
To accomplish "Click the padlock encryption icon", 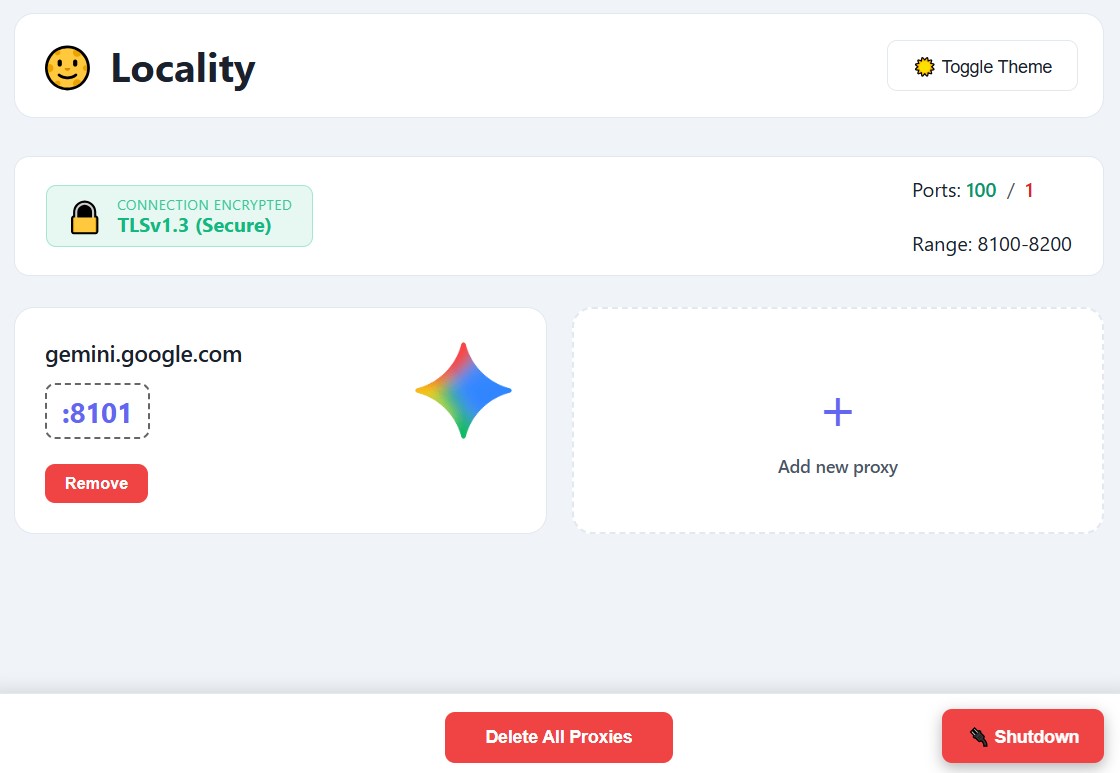I will click(x=85, y=217).
